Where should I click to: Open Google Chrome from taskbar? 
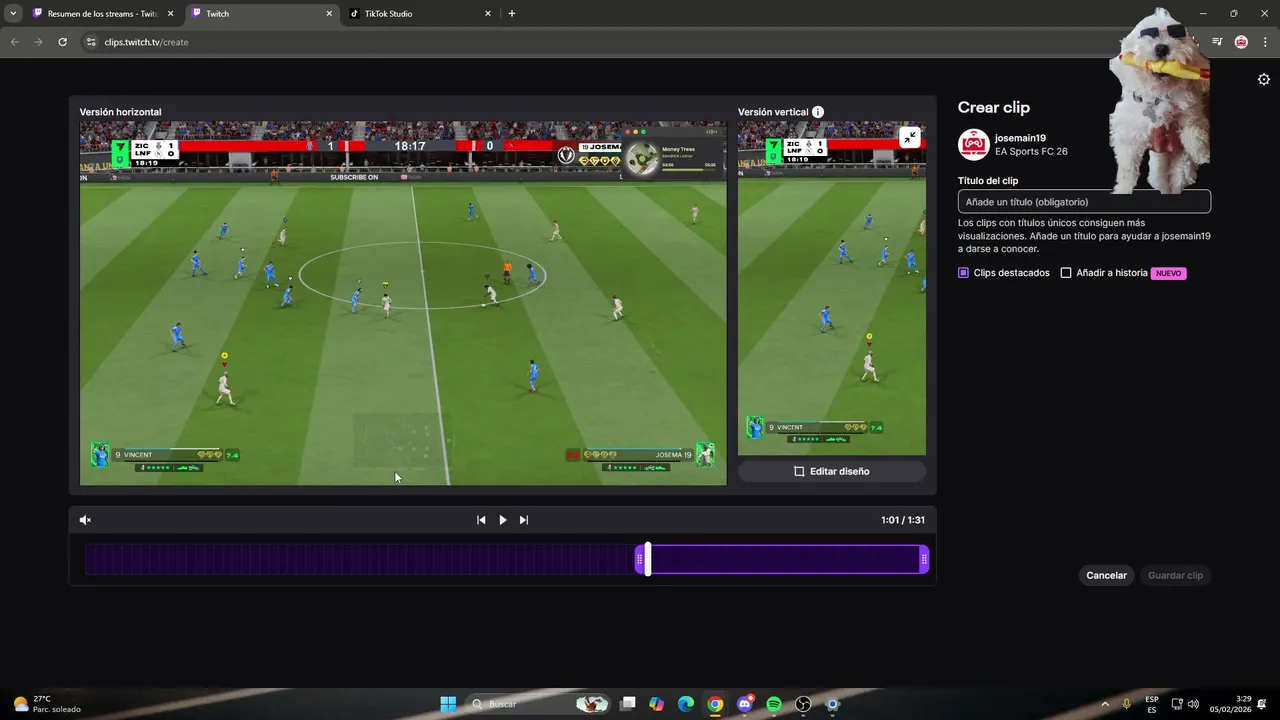[x=715, y=704]
